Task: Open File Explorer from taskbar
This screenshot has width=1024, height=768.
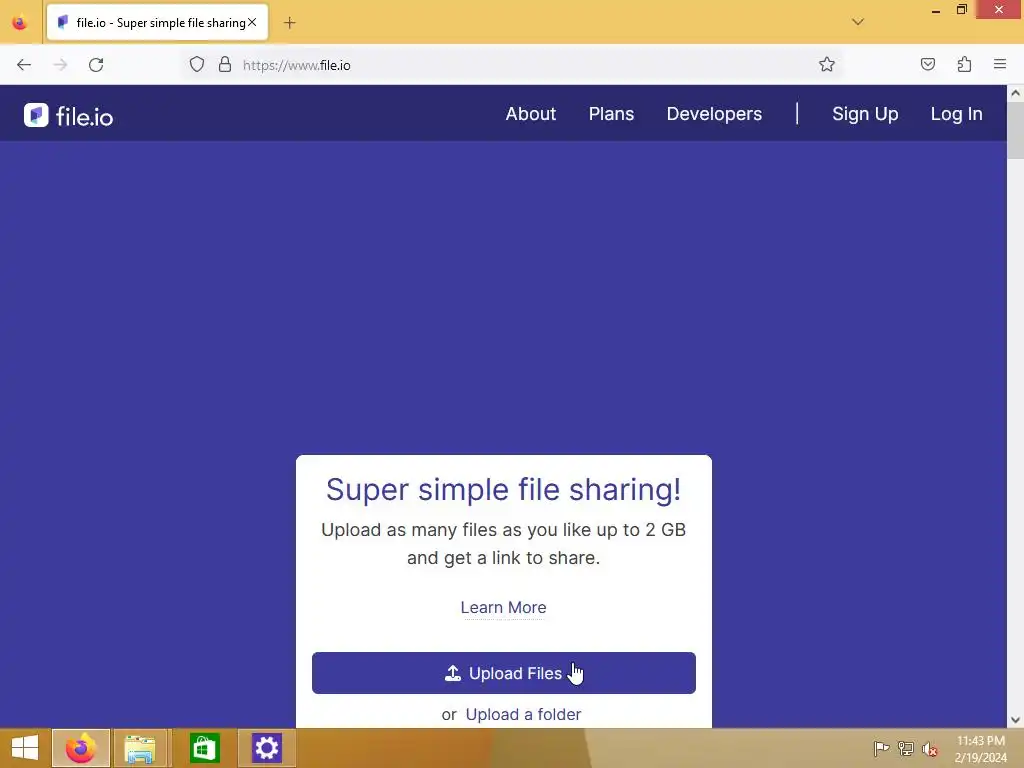Action: click(x=140, y=748)
